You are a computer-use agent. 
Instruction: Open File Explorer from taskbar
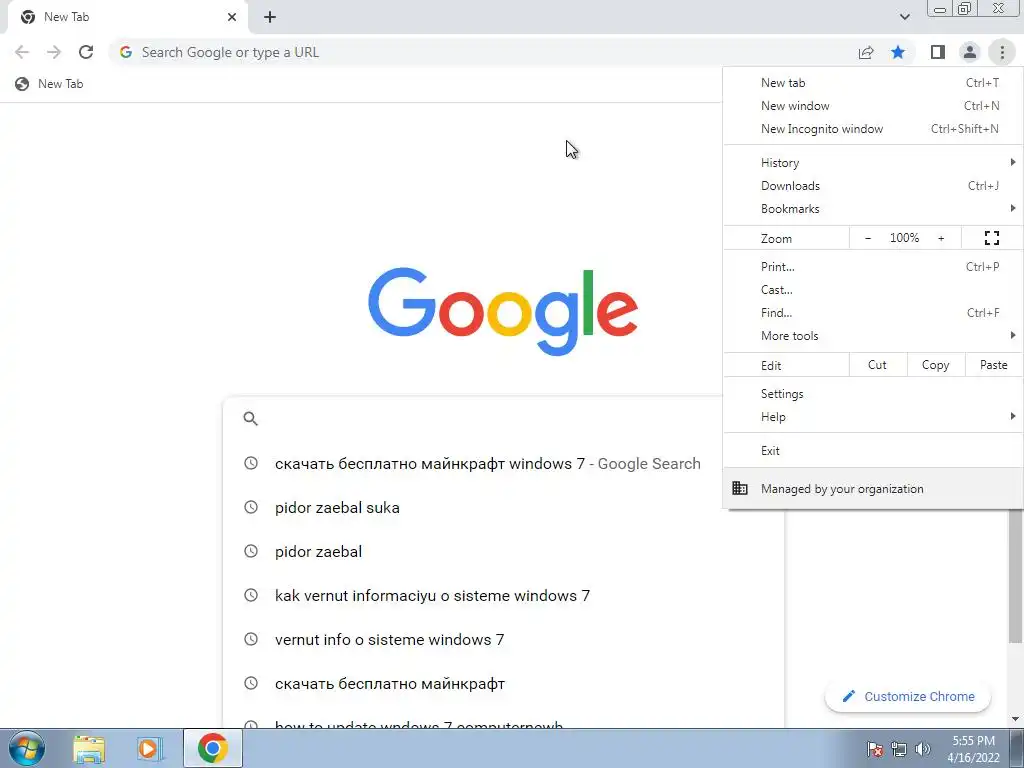pos(89,748)
